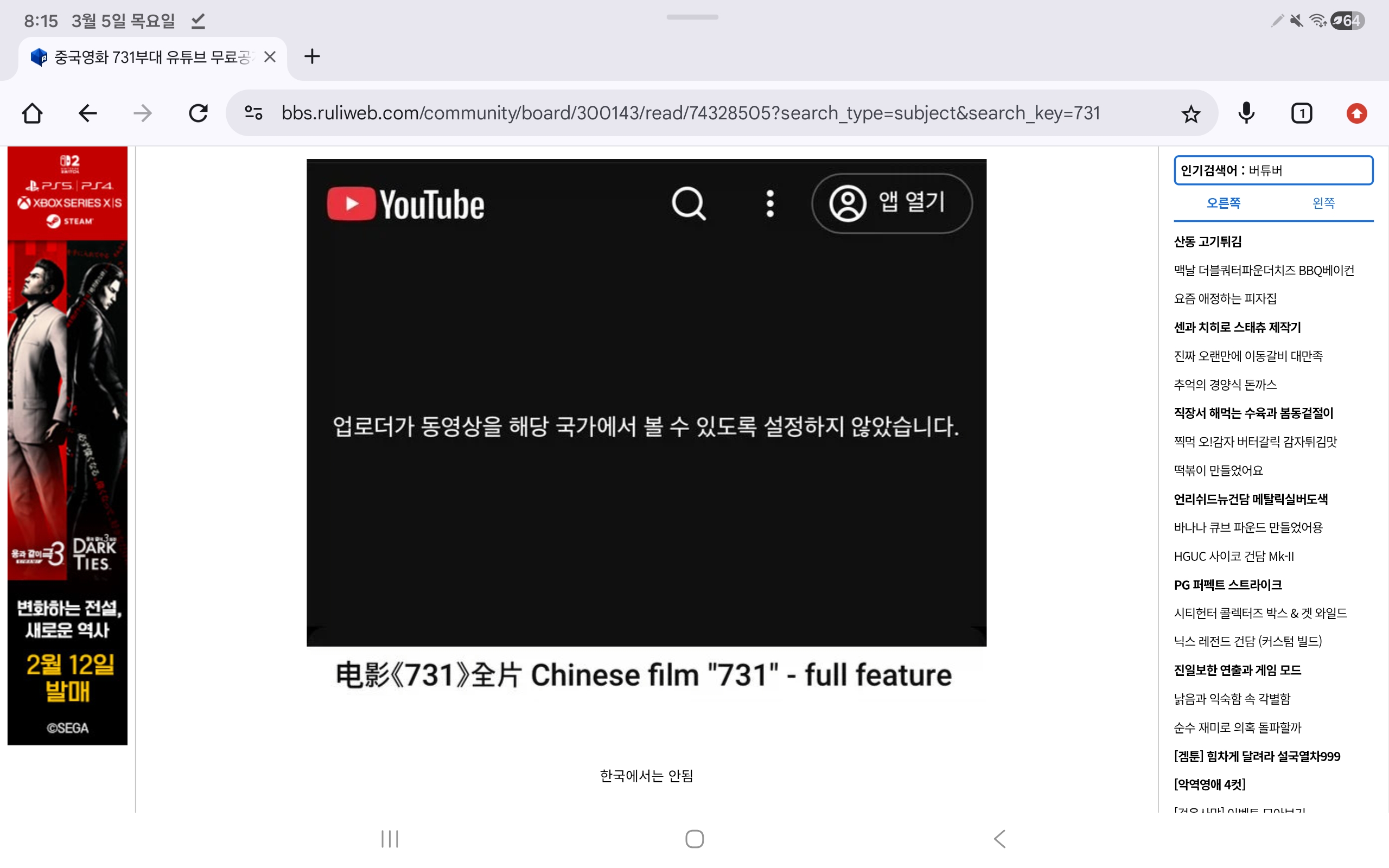Go back with the browser back arrow
This screenshot has height=868, width=1389.
87,113
